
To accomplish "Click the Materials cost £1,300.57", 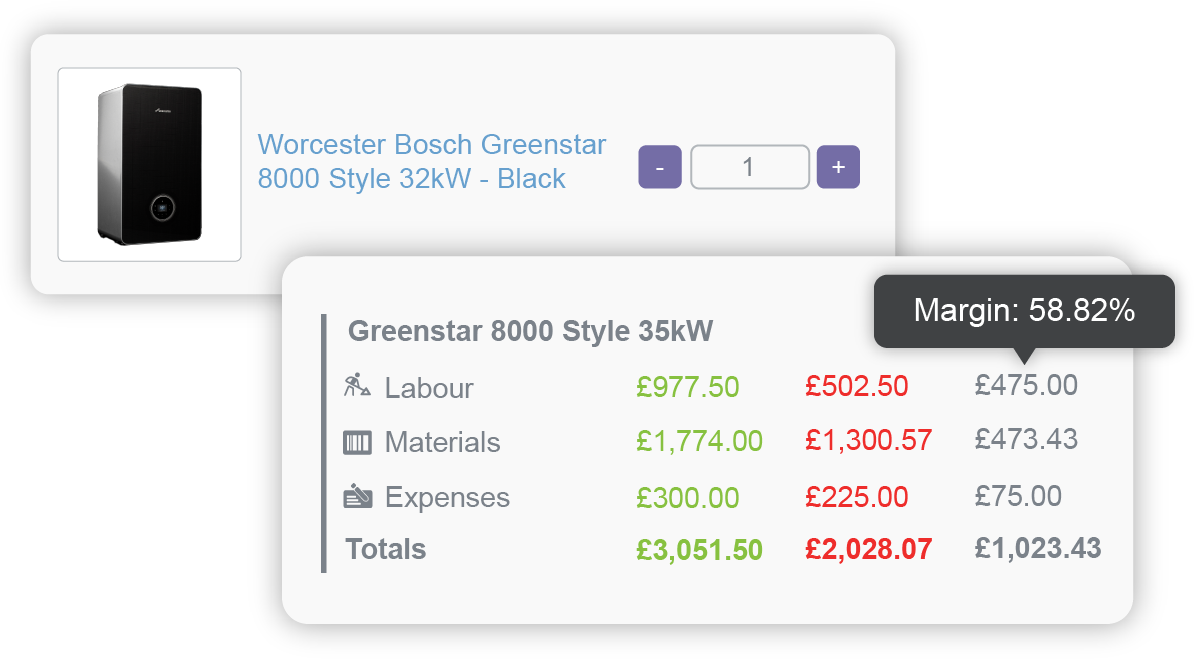I will pyautogui.click(x=869, y=440).
